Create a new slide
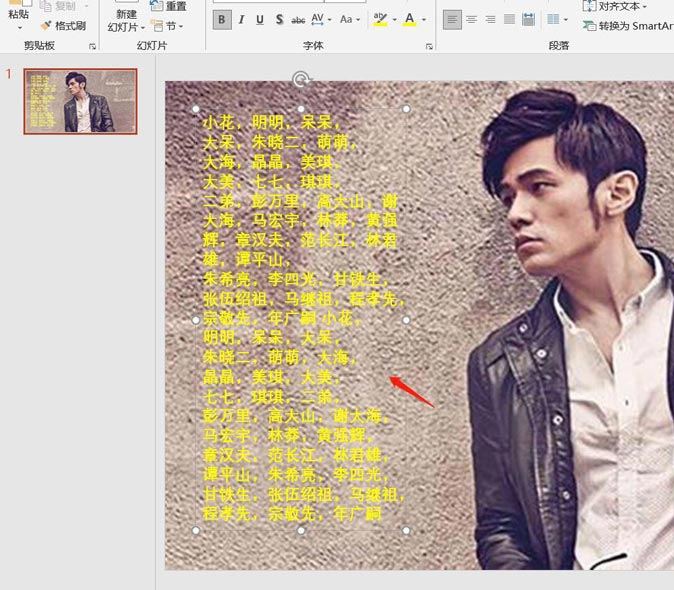 tap(126, 15)
